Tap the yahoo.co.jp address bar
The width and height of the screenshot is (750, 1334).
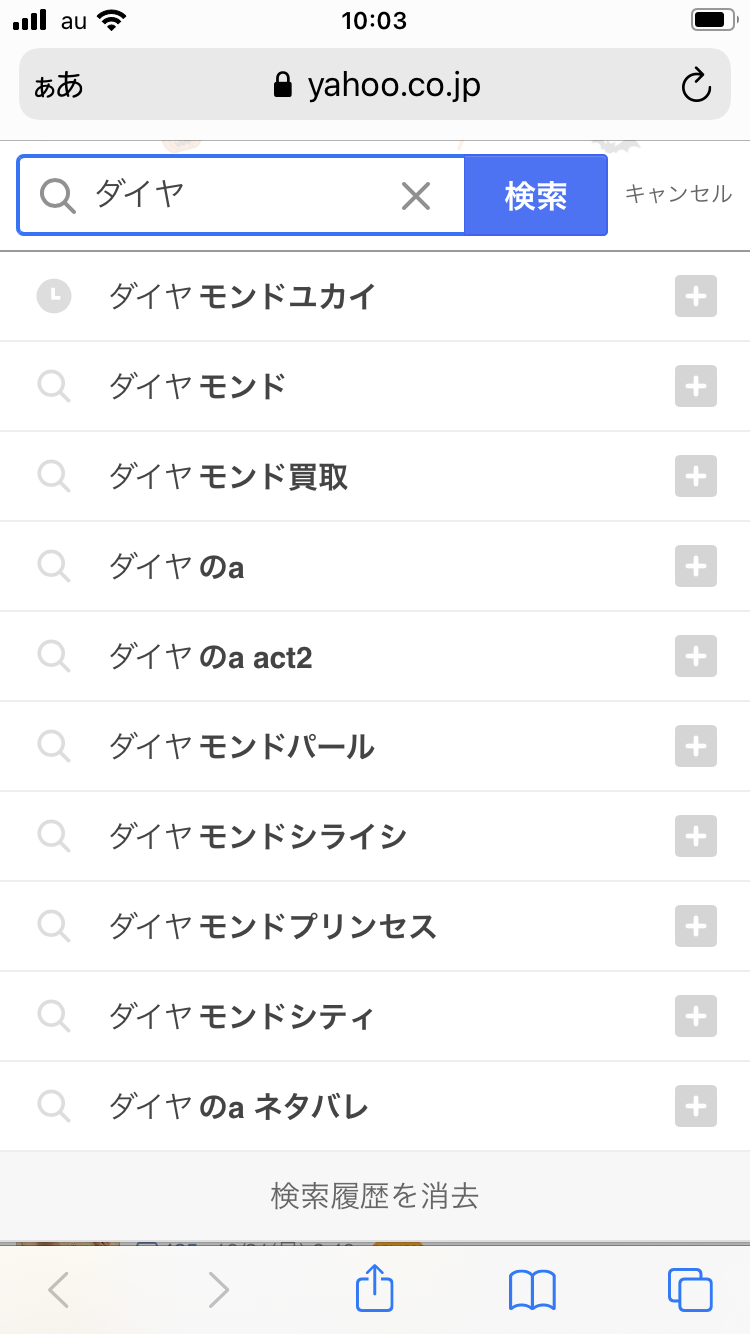[x=378, y=86]
